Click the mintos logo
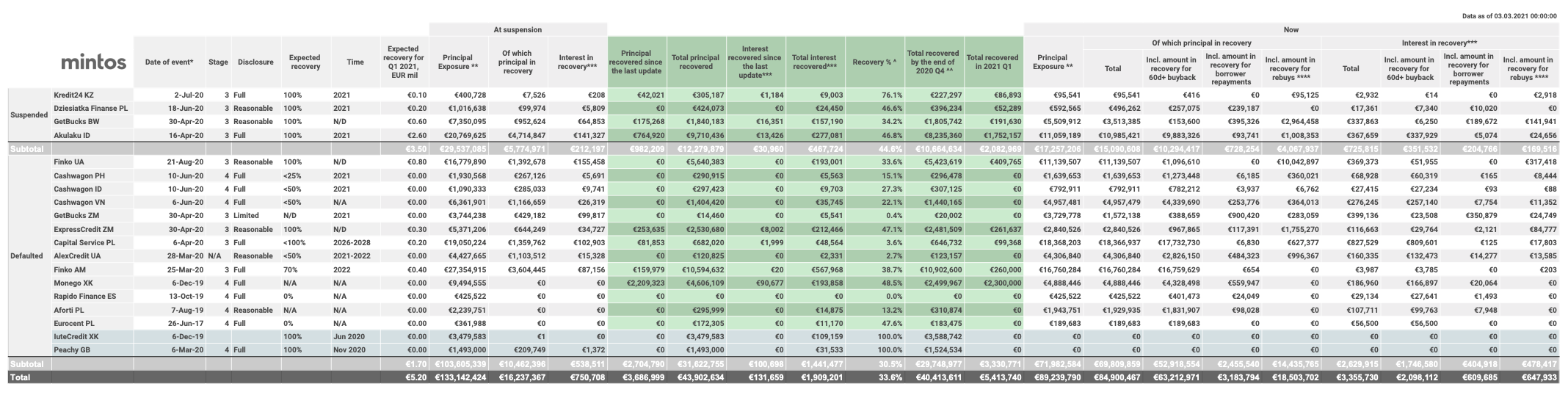 (x=93, y=62)
